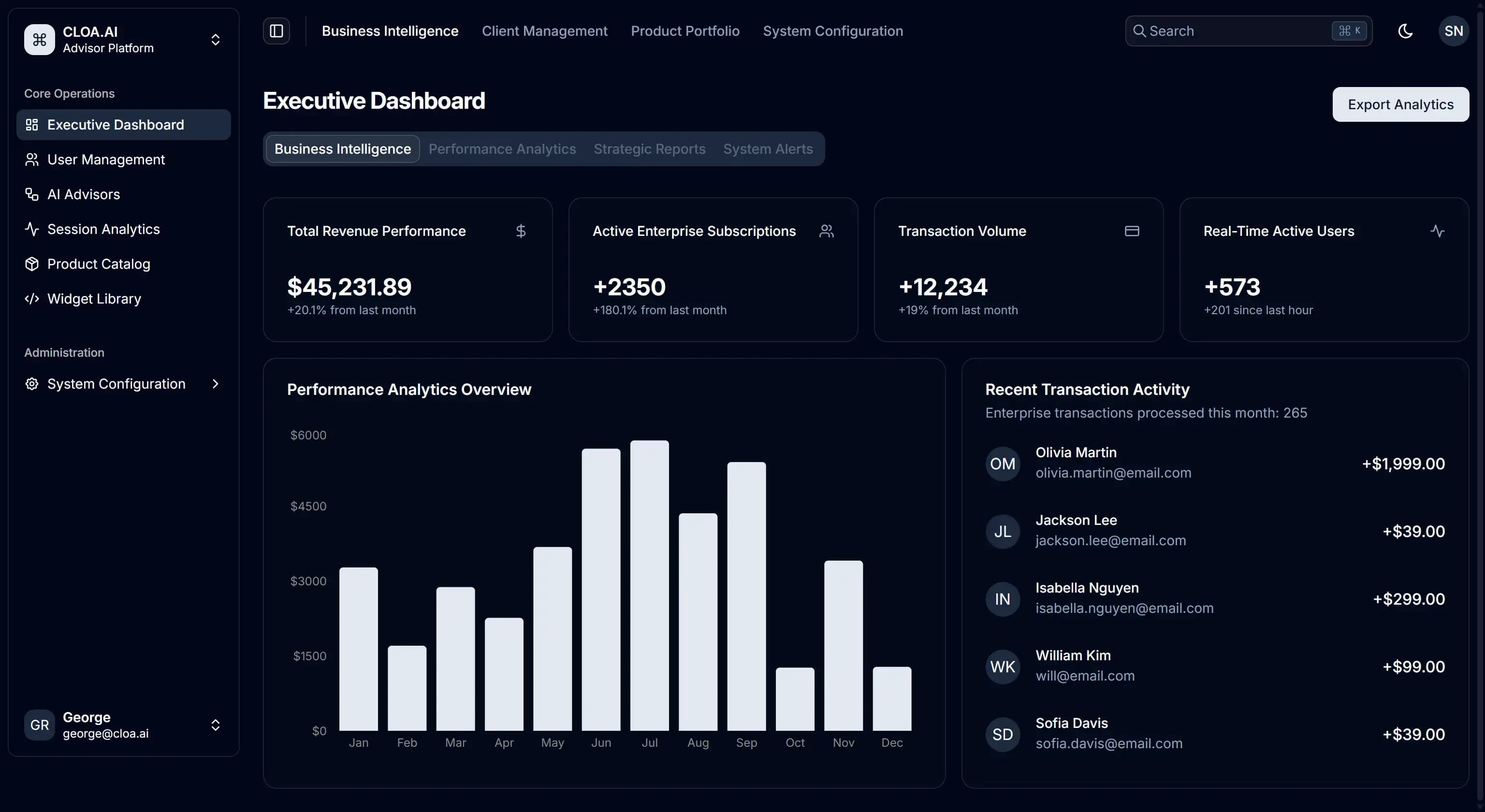
Task: Click the SN user avatar
Action: coord(1453,31)
